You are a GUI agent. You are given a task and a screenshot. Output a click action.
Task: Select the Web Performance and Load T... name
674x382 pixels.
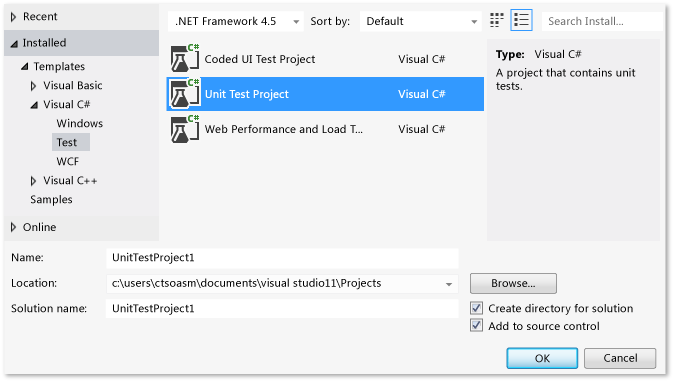[x=284, y=129]
